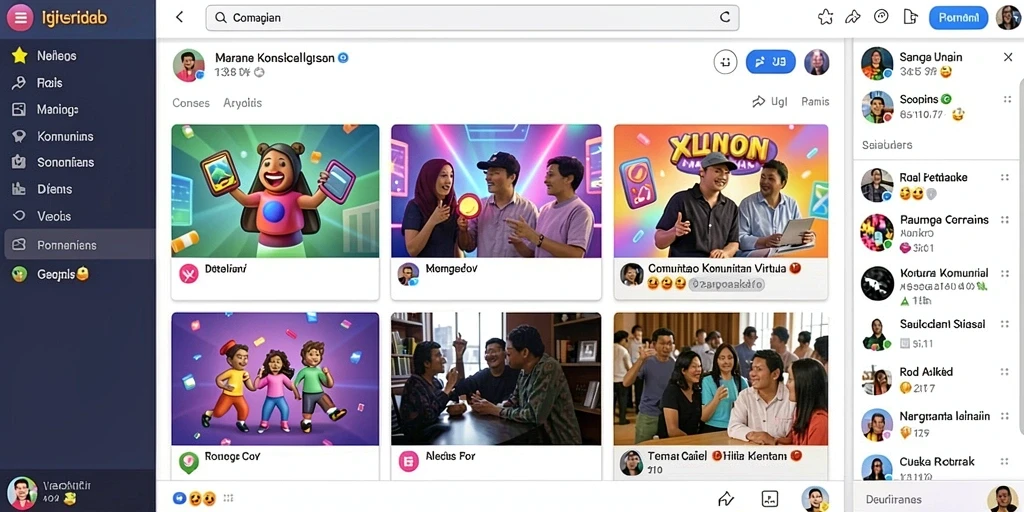The width and height of the screenshot is (1024, 512).
Task: Click the blue reaction icon in bottom bar
Action: pyautogui.click(x=179, y=498)
